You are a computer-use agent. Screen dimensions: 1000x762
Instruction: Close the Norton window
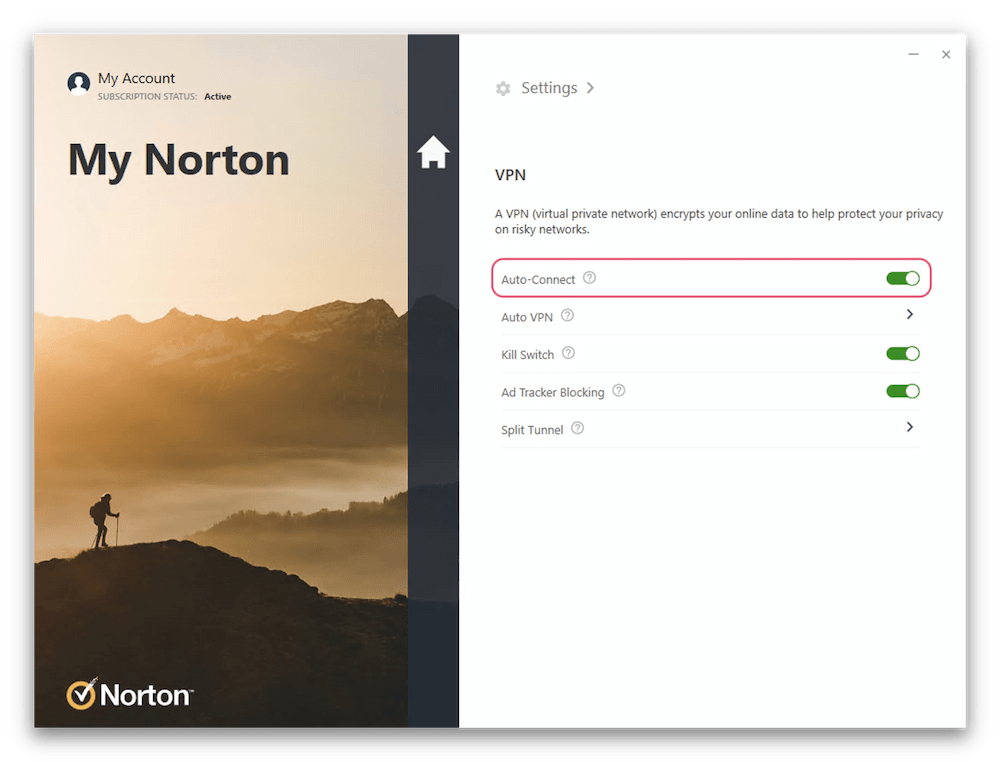[x=946, y=55]
